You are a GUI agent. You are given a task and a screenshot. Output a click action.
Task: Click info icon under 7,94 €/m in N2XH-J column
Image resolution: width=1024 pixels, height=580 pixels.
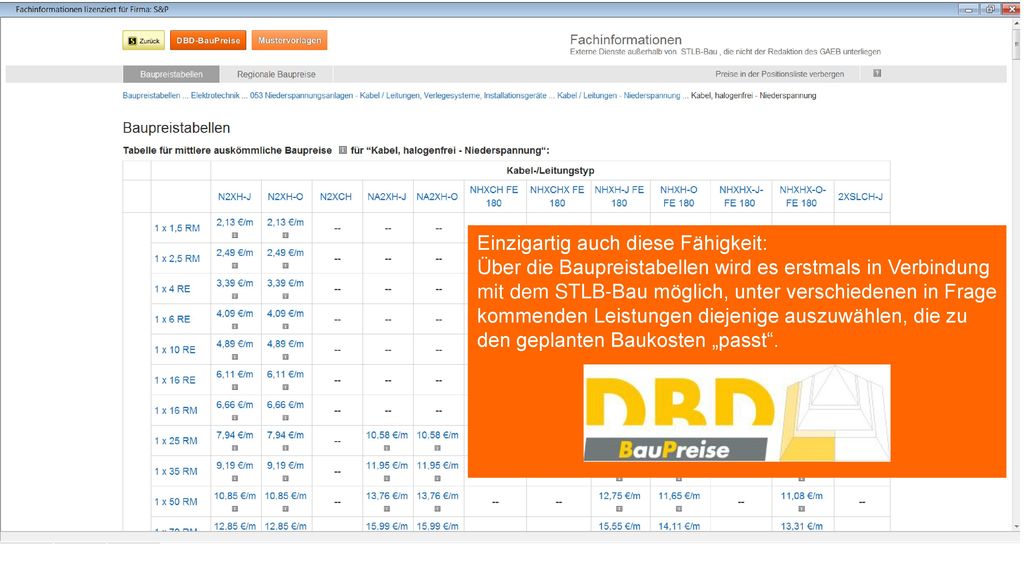click(235, 448)
